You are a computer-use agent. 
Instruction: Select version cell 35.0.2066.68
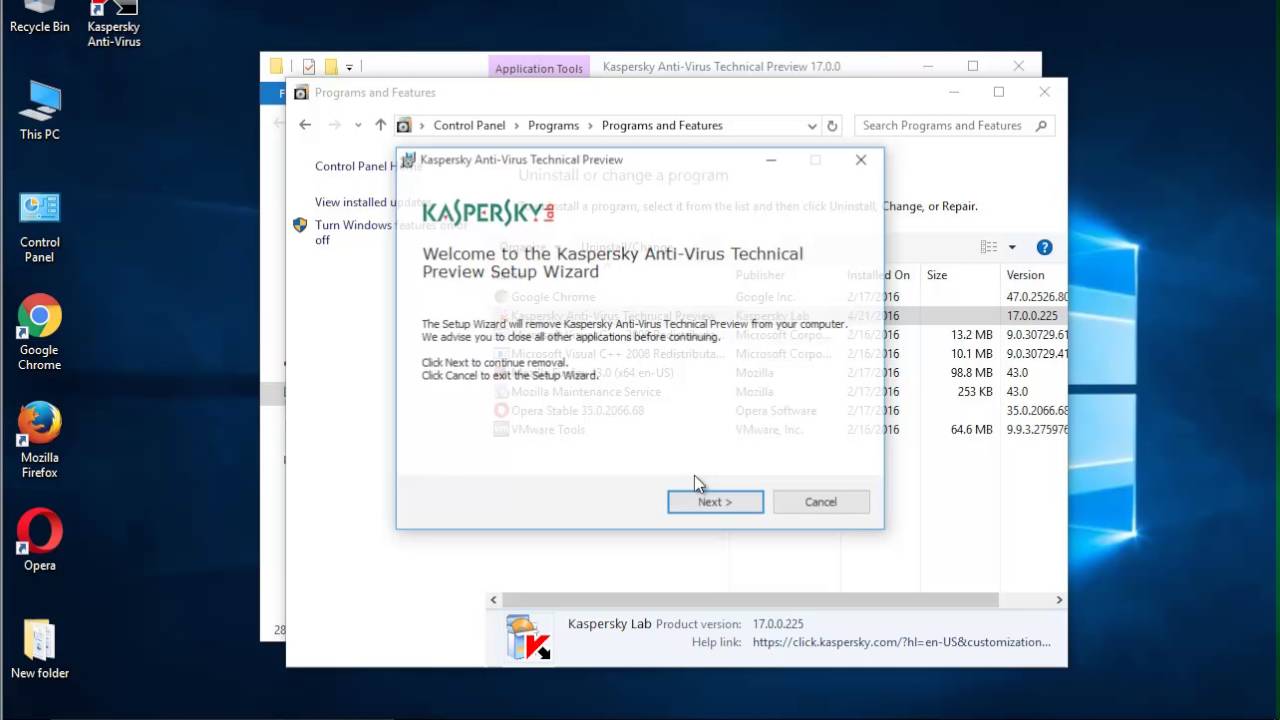click(1036, 411)
